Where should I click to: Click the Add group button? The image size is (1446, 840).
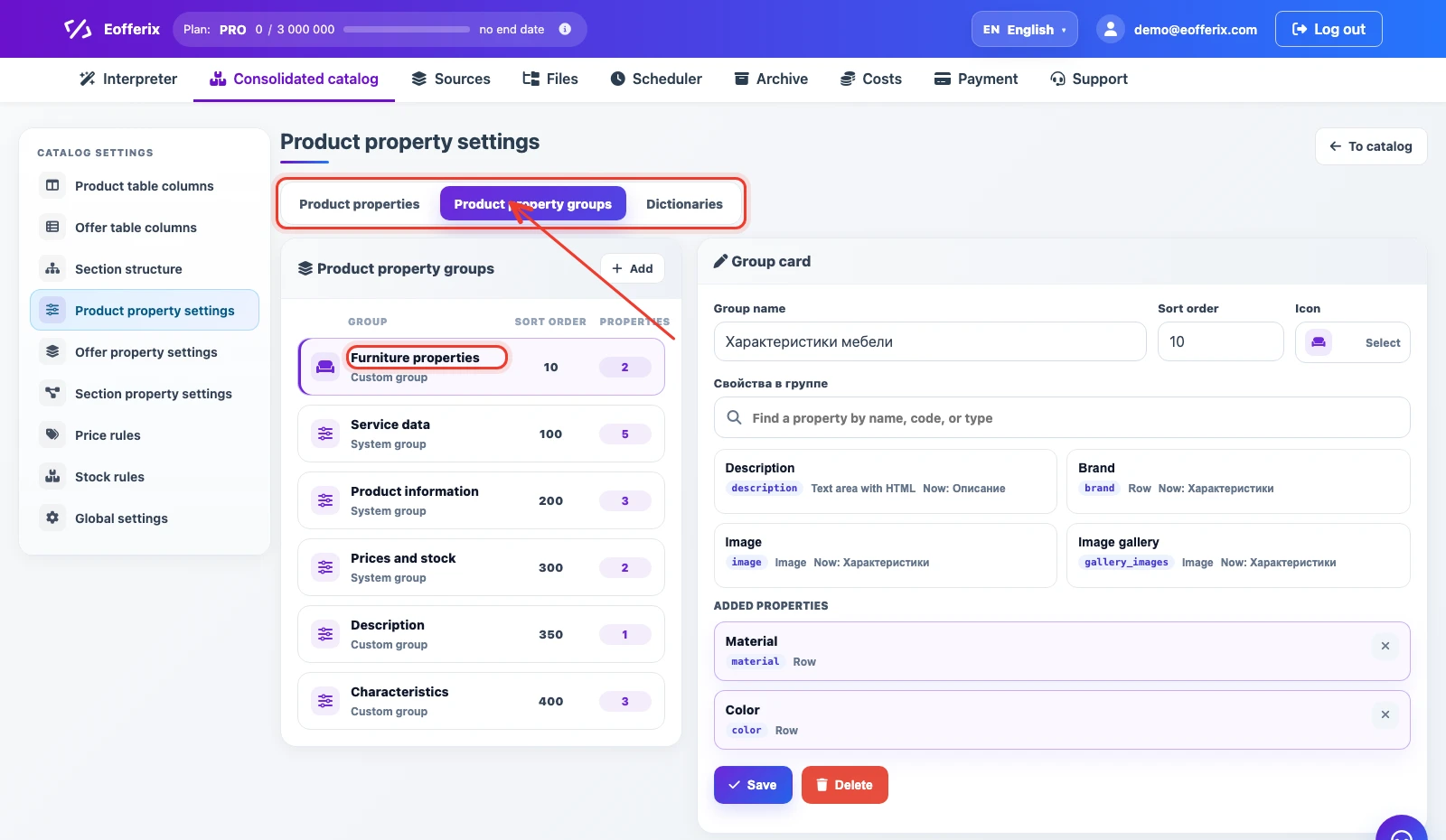[x=633, y=268]
